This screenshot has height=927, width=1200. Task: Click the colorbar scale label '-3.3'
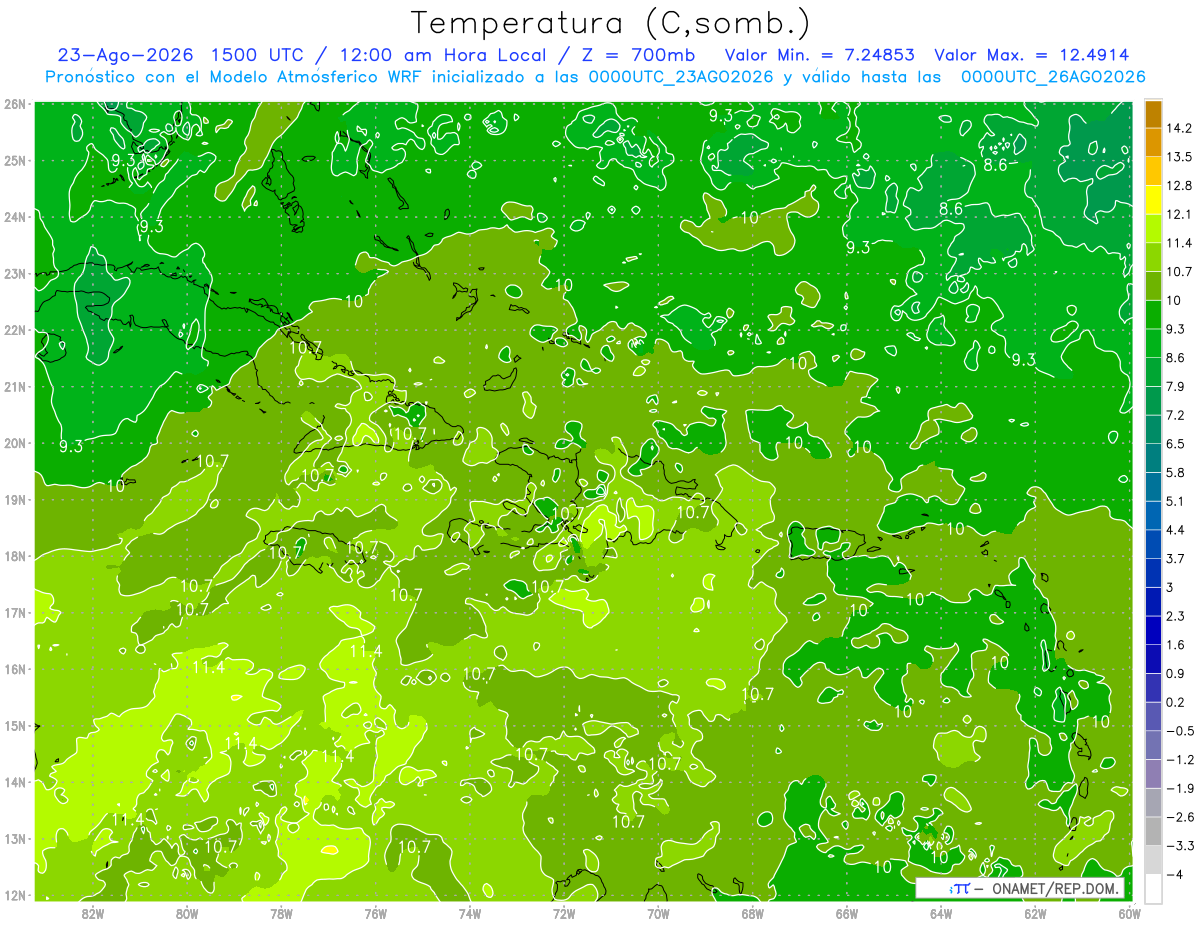click(x=1179, y=846)
